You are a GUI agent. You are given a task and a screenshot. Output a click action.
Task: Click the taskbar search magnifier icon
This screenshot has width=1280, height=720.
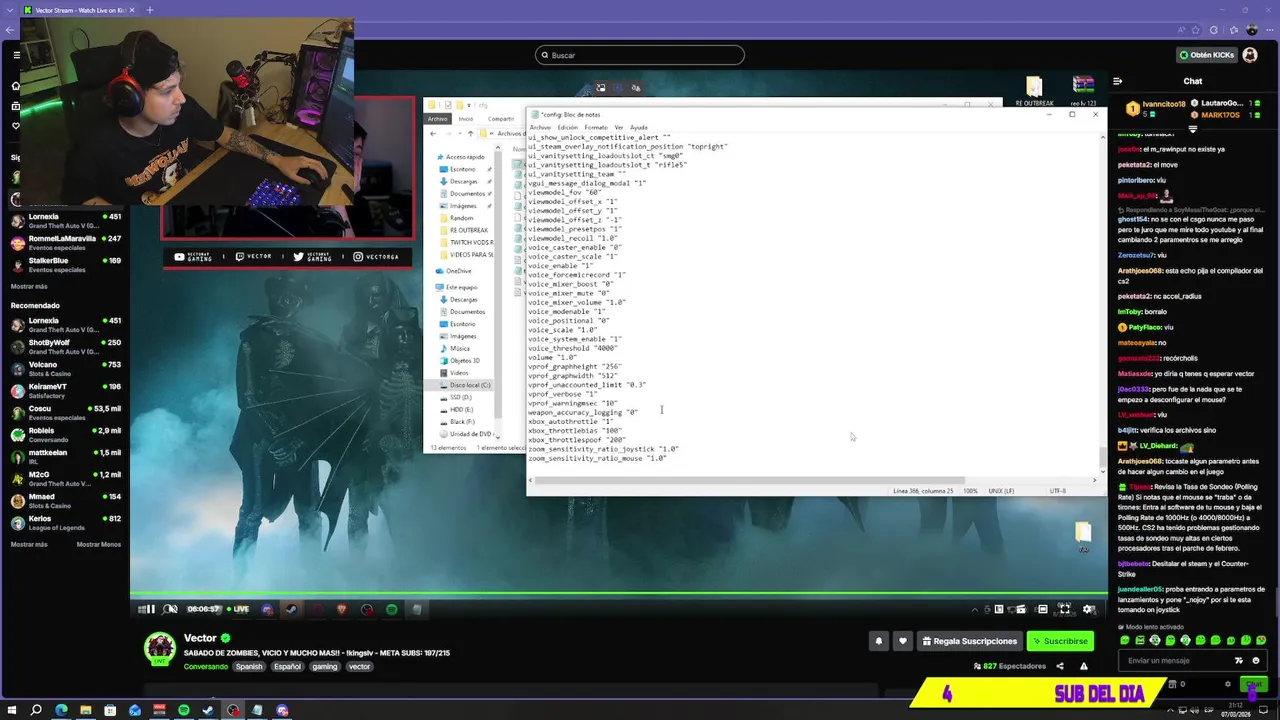(x=36, y=710)
